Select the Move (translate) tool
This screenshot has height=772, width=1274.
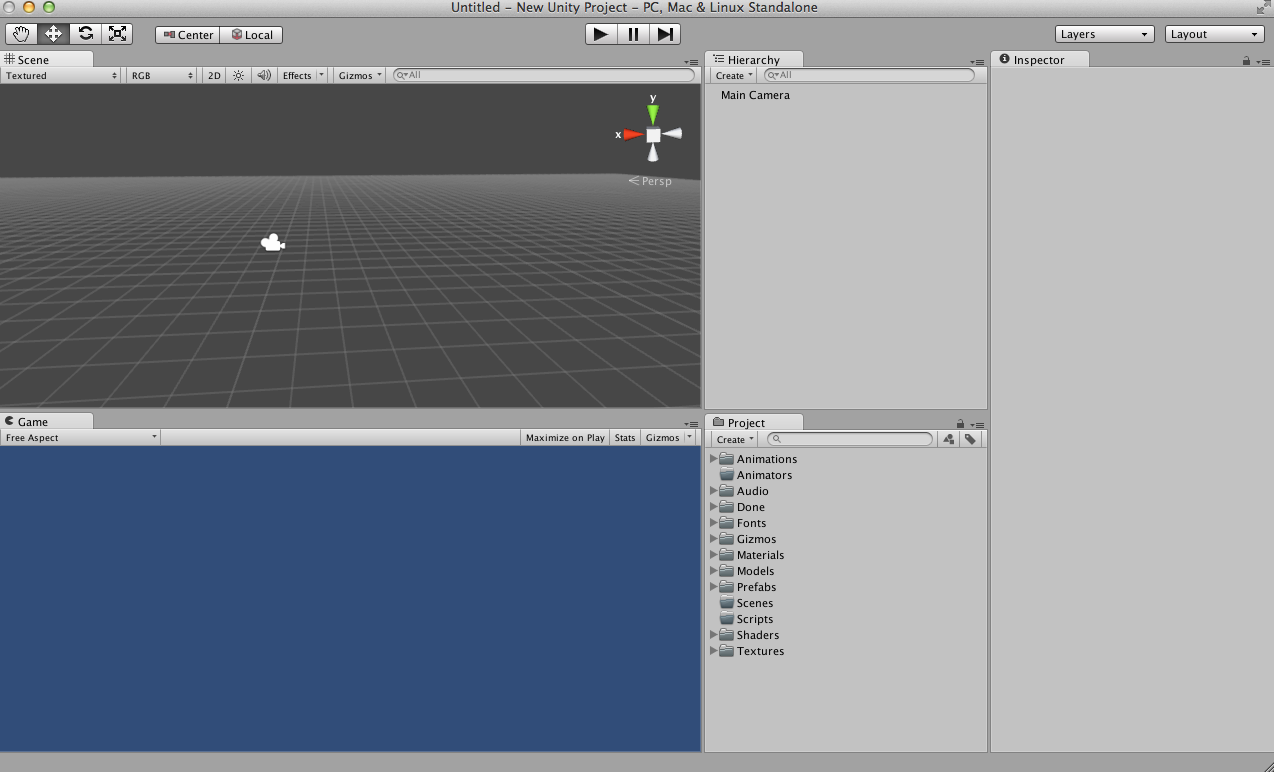point(53,34)
